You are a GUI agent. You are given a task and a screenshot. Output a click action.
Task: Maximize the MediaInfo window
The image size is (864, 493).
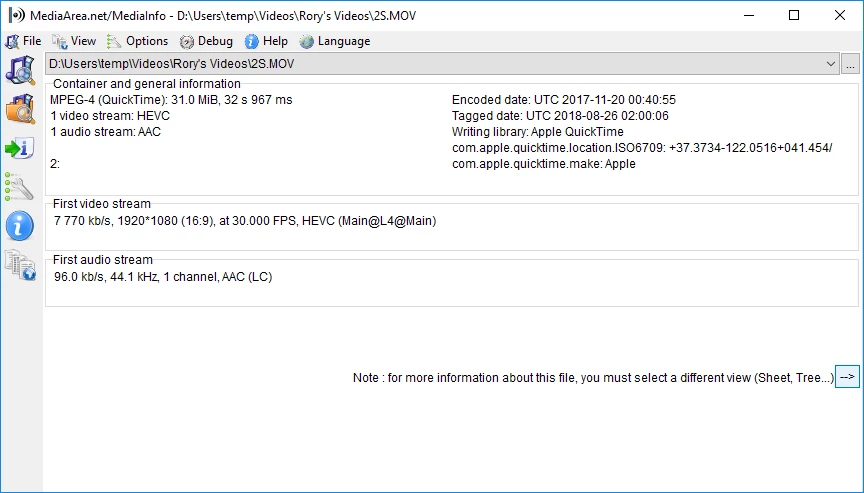coord(794,15)
